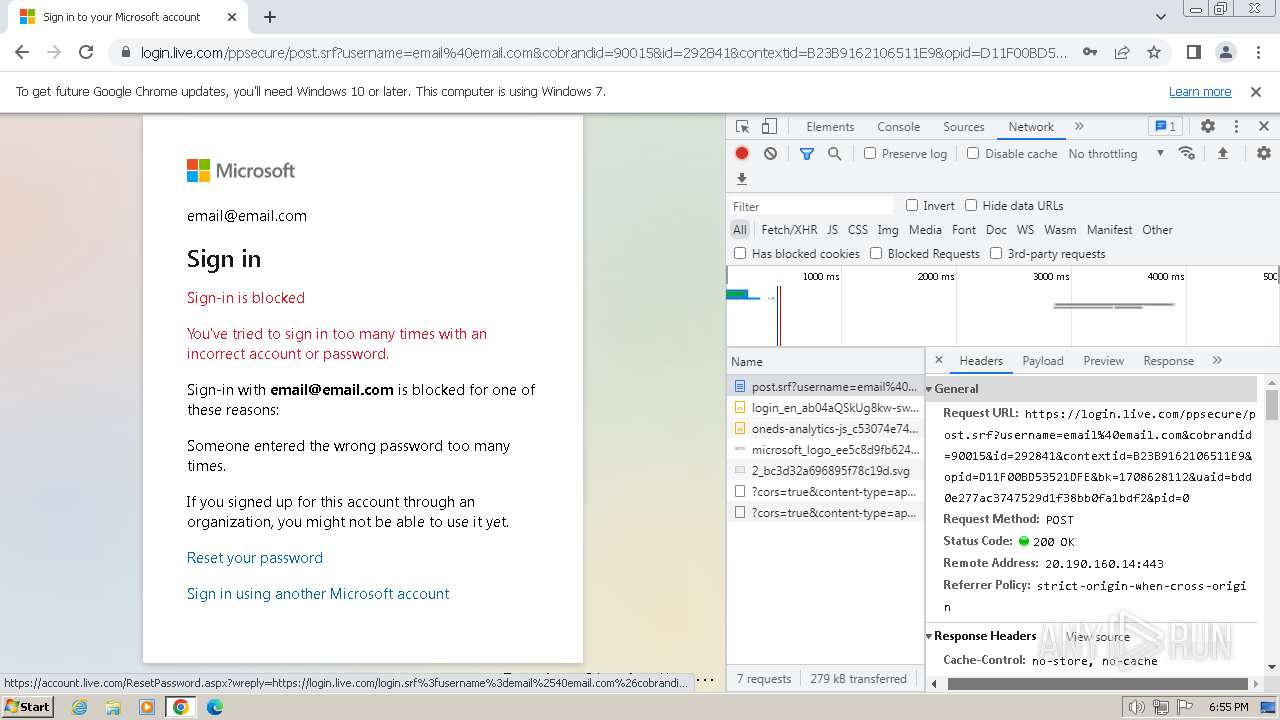This screenshot has height=720, width=1280.
Task: View site information lock icon
Action: pos(125,53)
